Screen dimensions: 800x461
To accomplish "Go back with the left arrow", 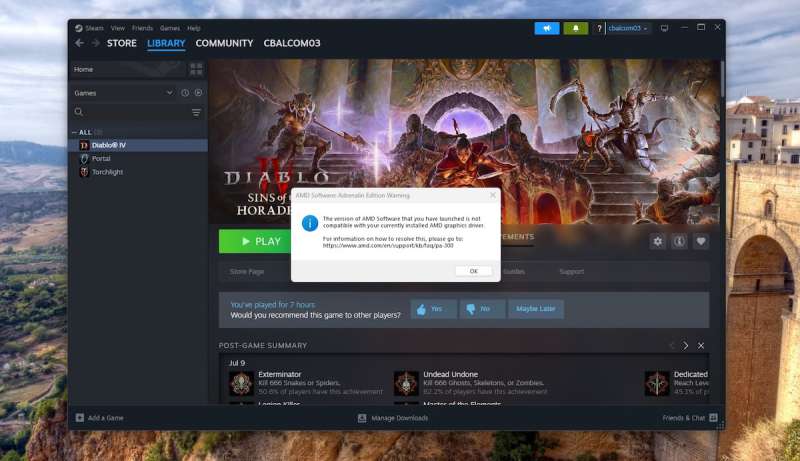I will point(80,43).
